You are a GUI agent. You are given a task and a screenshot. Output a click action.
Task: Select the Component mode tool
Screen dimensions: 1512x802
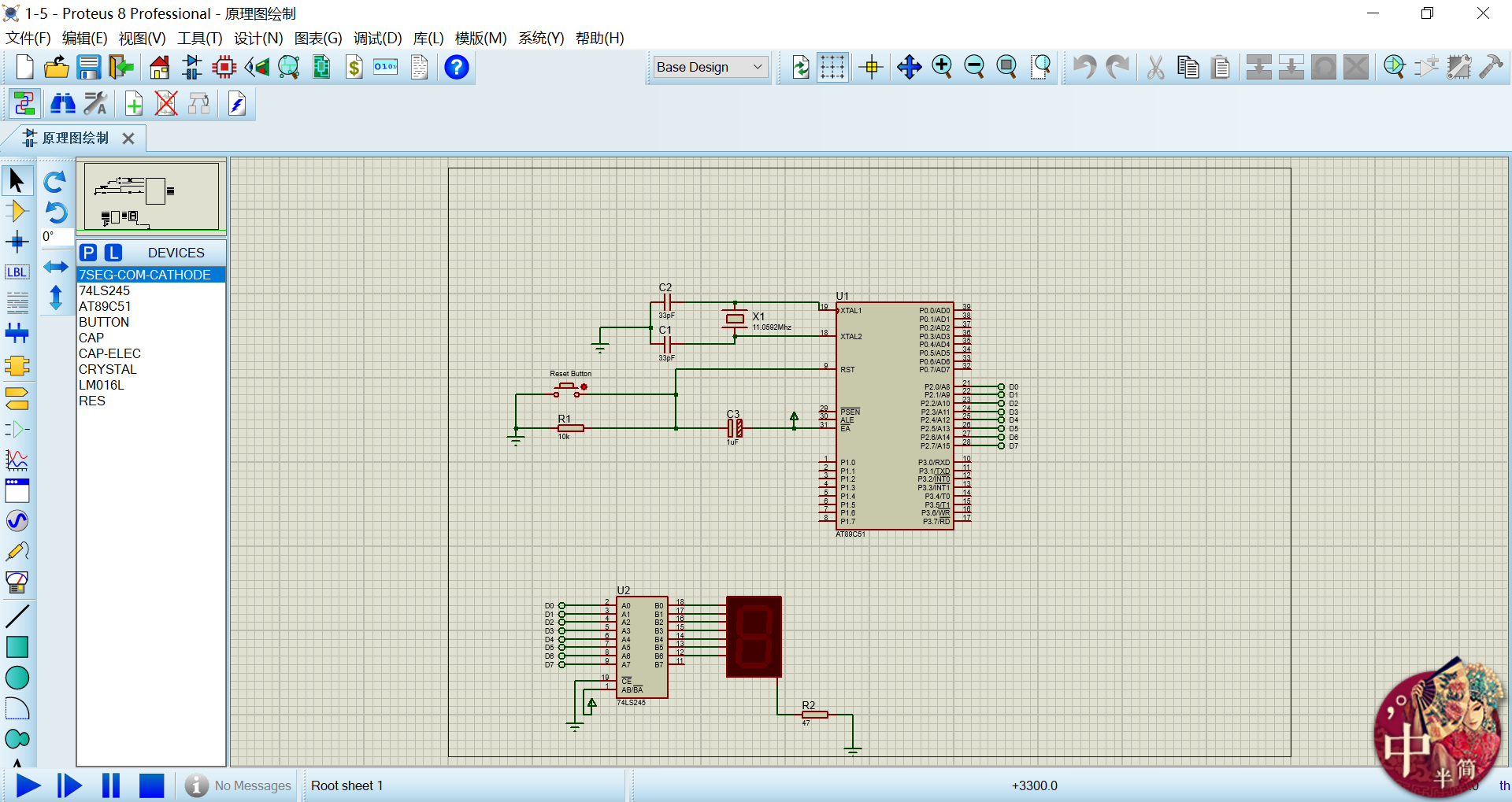(x=17, y=212)
